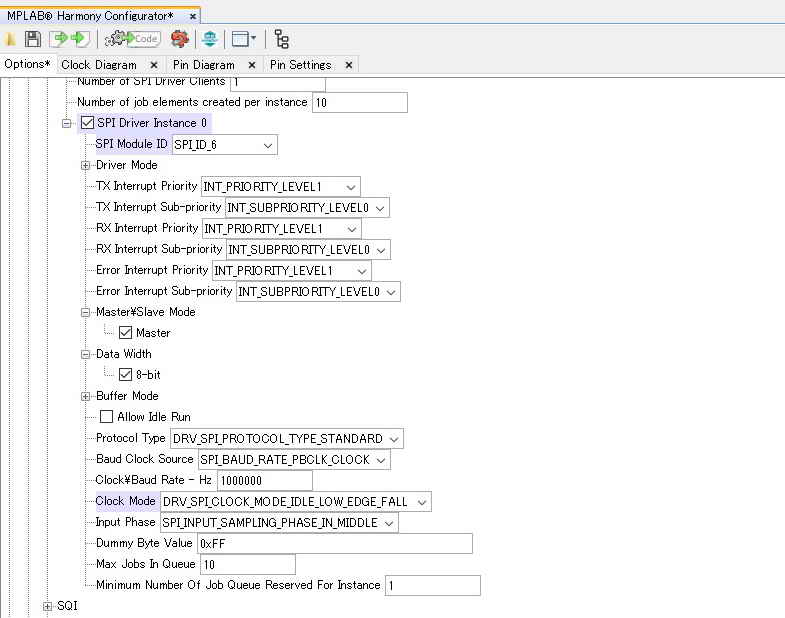Viewport: 785px width, 618px height.
Task: Open the window layout dropdown icon
Action: click(x=244, y=39)
